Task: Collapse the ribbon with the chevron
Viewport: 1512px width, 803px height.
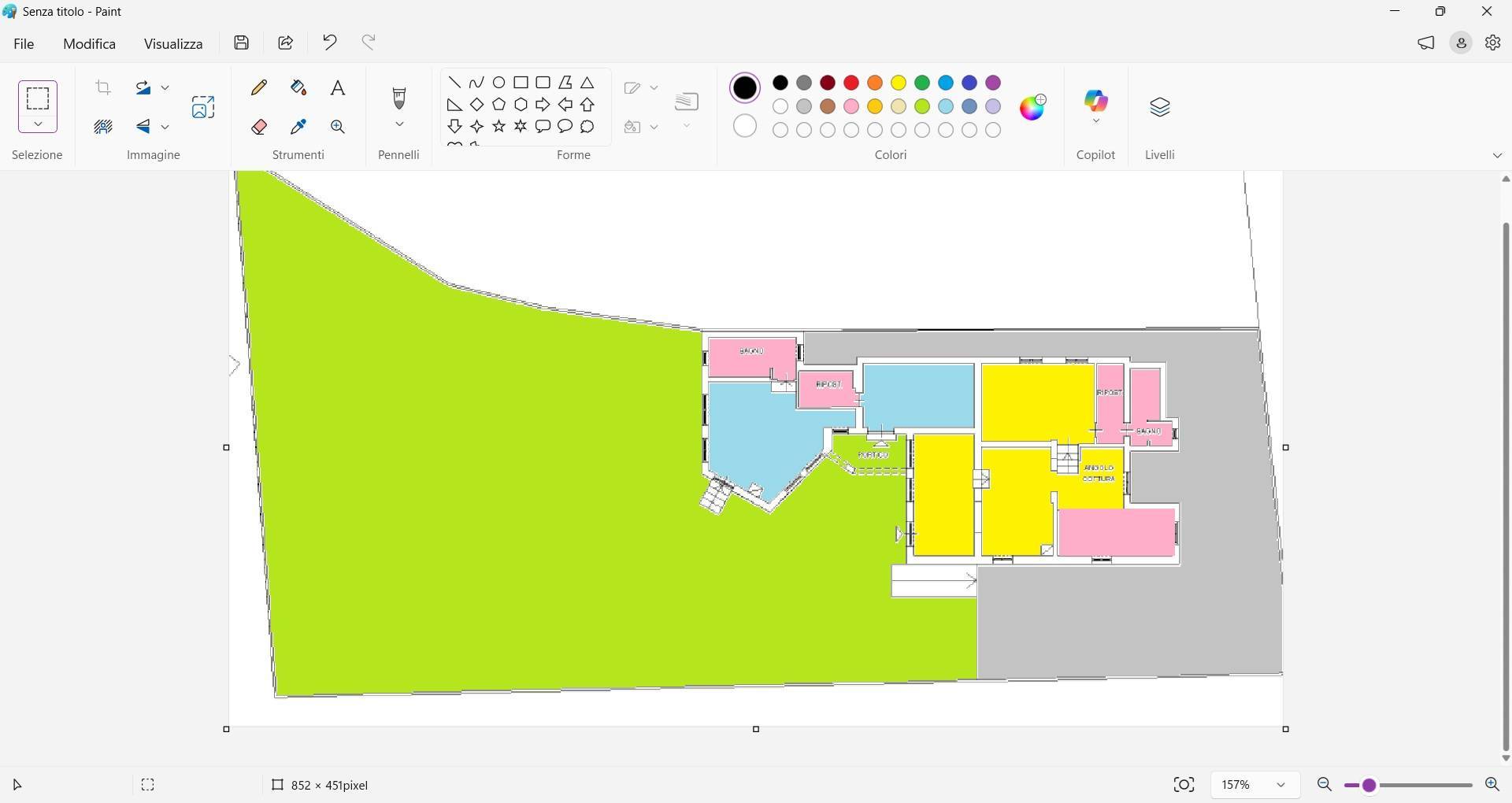Action: pos(1497,156)
